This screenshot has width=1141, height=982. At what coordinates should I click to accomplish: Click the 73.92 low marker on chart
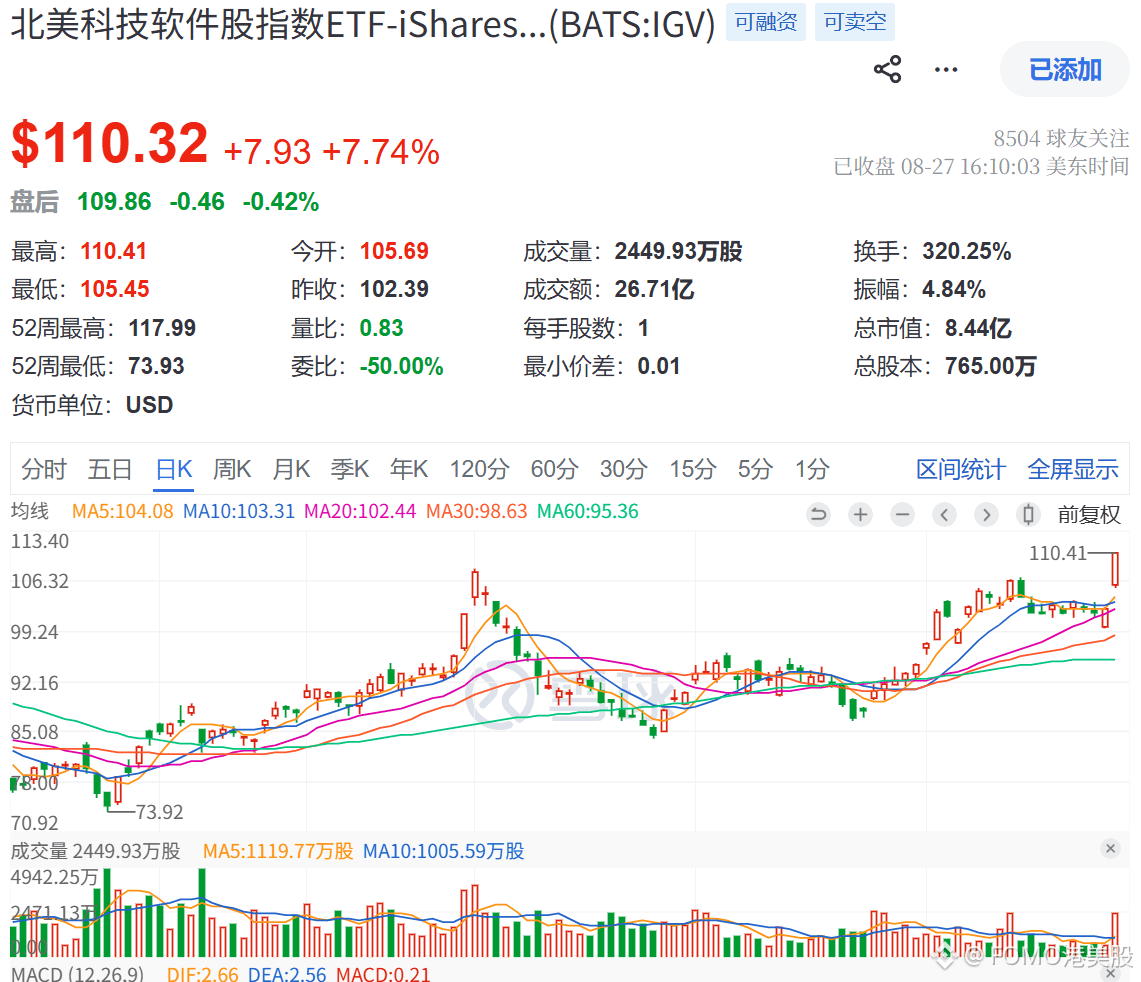(x=159, y=812)
